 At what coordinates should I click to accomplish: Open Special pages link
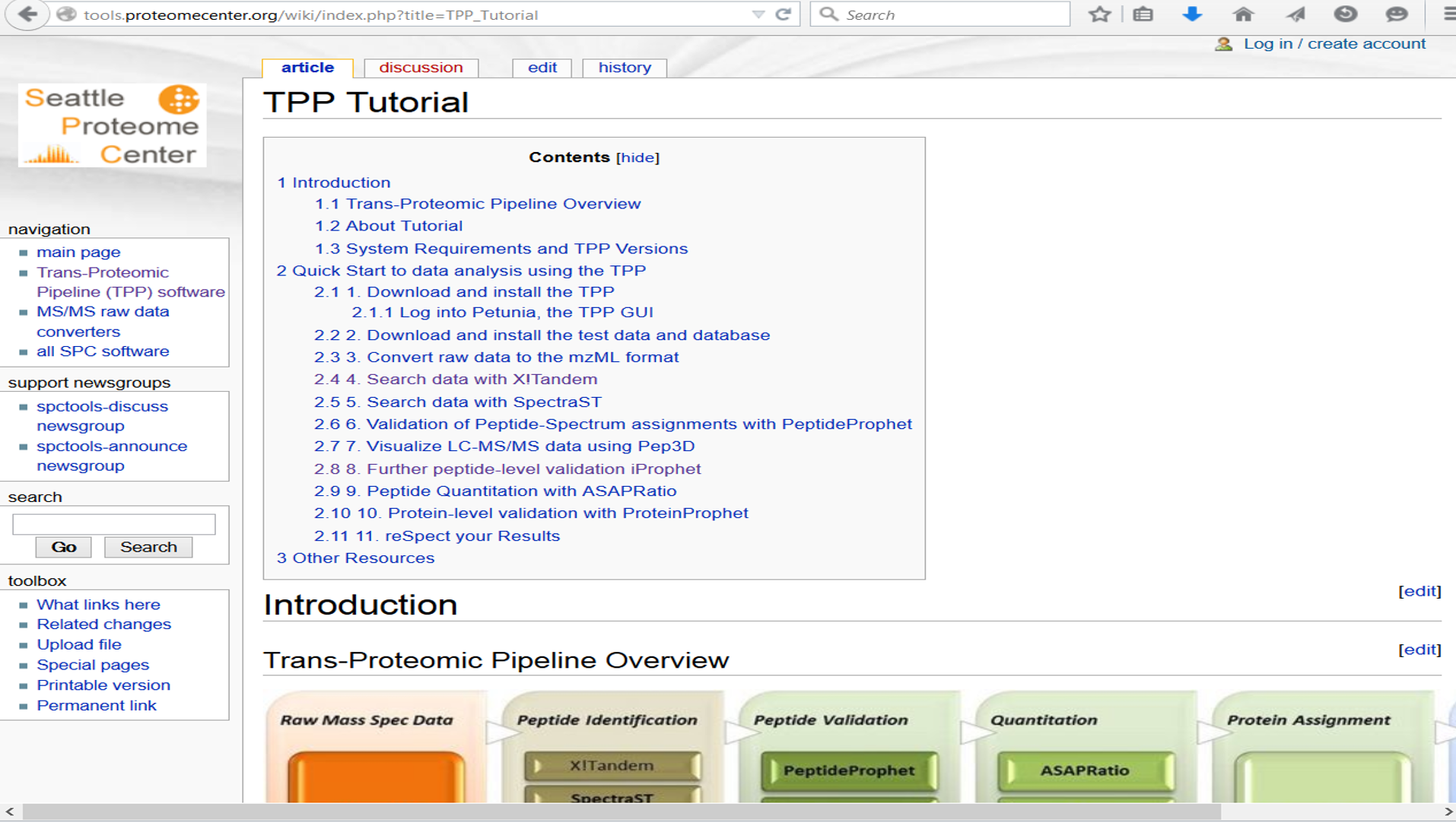pyautogui.click(x=93, y=666)
